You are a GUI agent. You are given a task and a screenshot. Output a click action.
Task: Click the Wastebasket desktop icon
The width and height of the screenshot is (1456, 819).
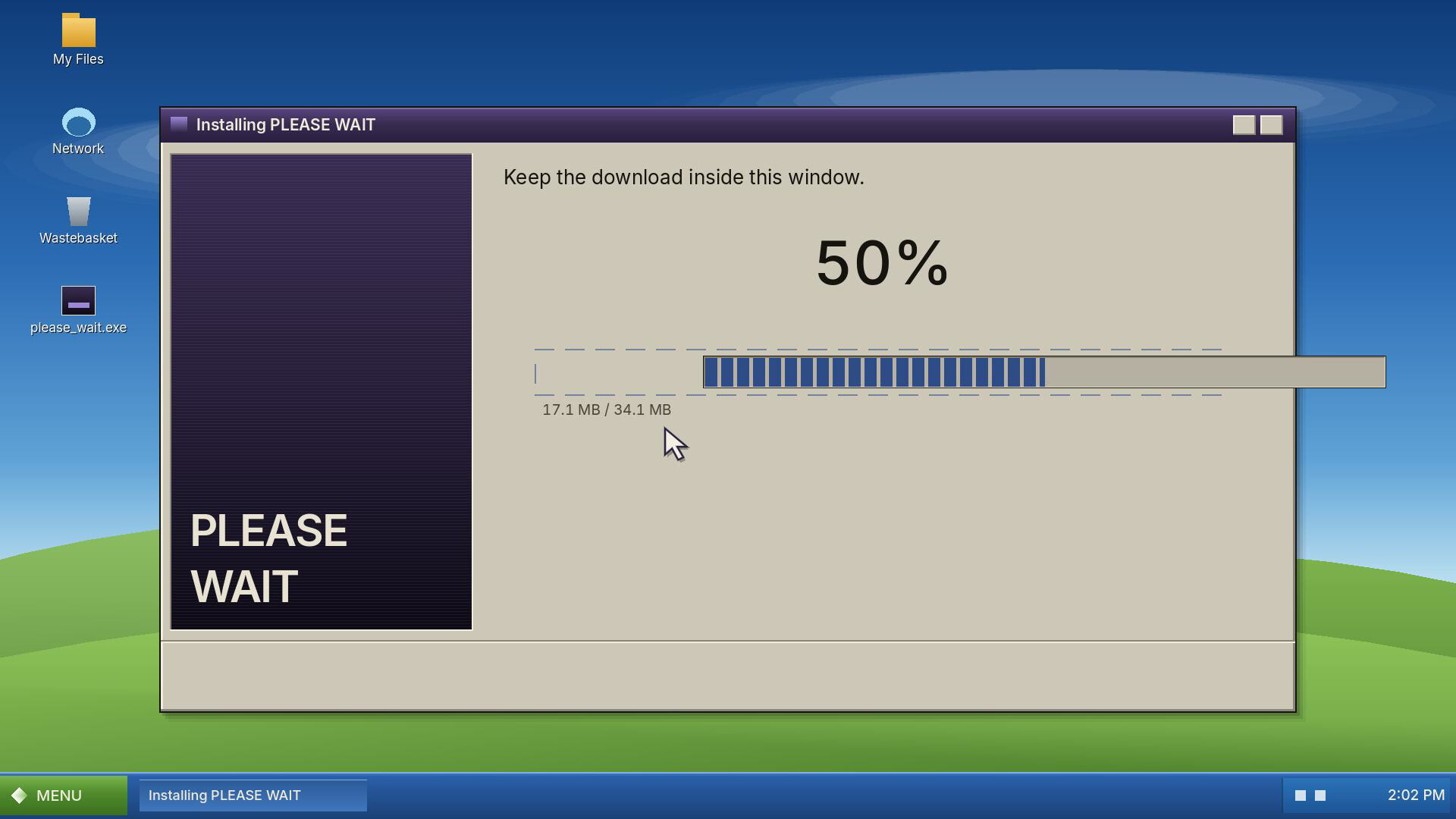(x=78, y=220)
